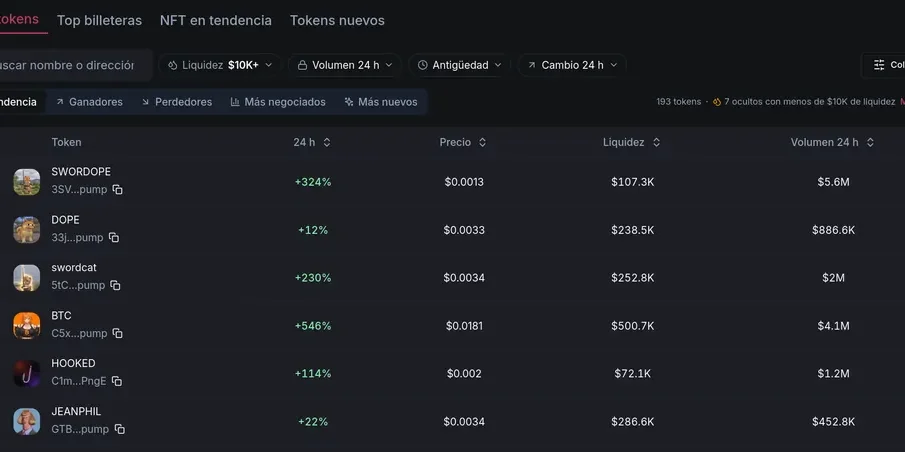Open the columns settings button
The width and height of the screenshot is (905, 452).
pos(884,65)
